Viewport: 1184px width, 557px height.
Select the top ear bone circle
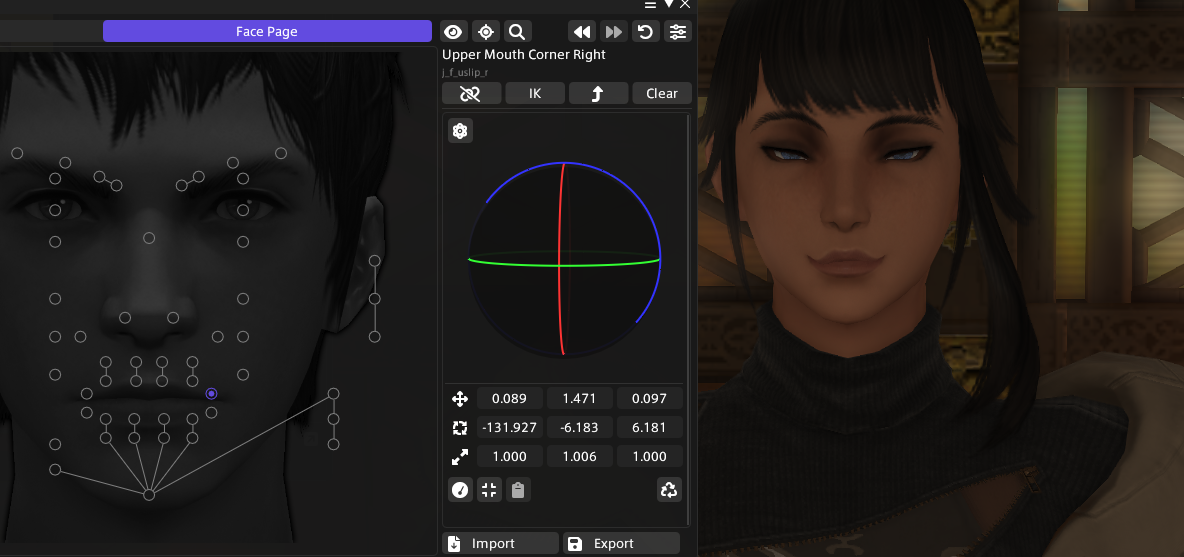[375, 261]
